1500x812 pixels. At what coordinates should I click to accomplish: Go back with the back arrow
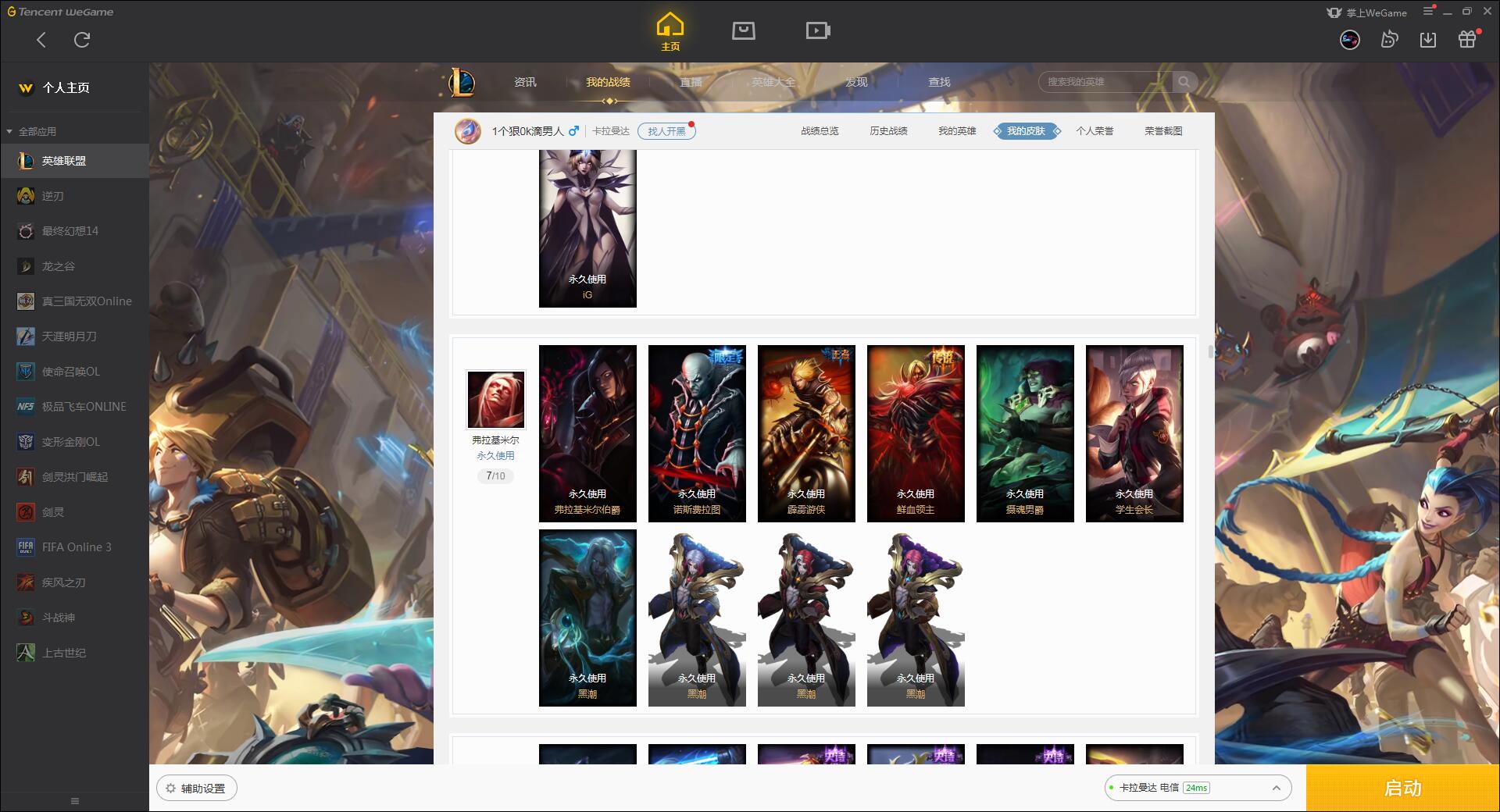(x=41, y=40)
